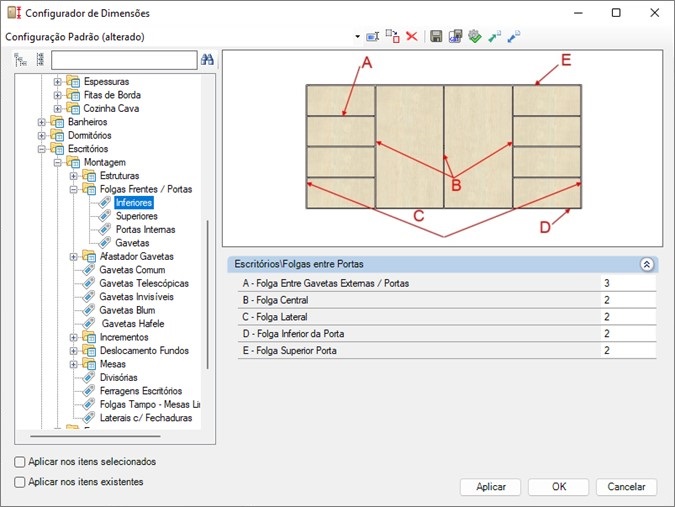Select the Superiores tree item
Viewport: 675px width, 507px height.
136,216
